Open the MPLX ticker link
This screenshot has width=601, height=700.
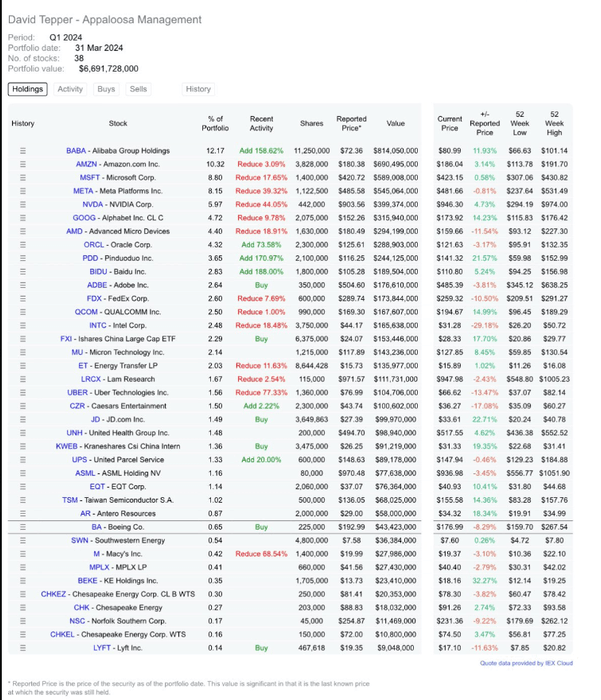(99, 567)
